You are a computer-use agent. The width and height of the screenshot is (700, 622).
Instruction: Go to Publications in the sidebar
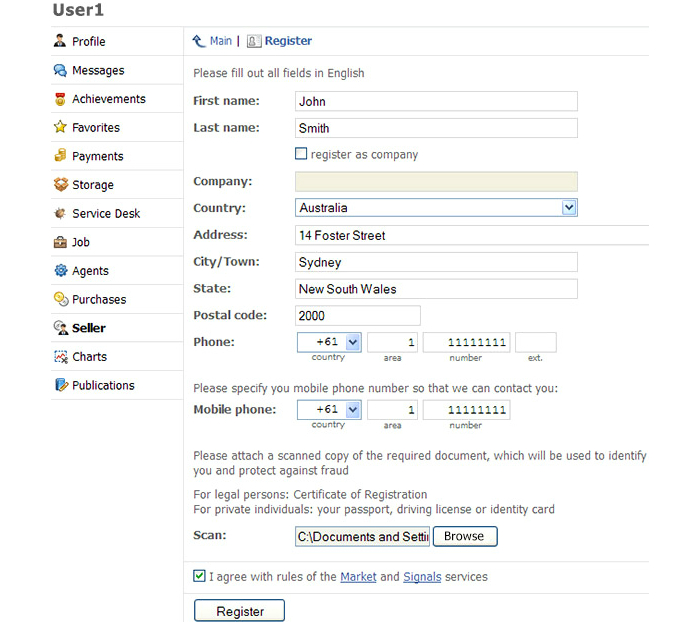103,385
